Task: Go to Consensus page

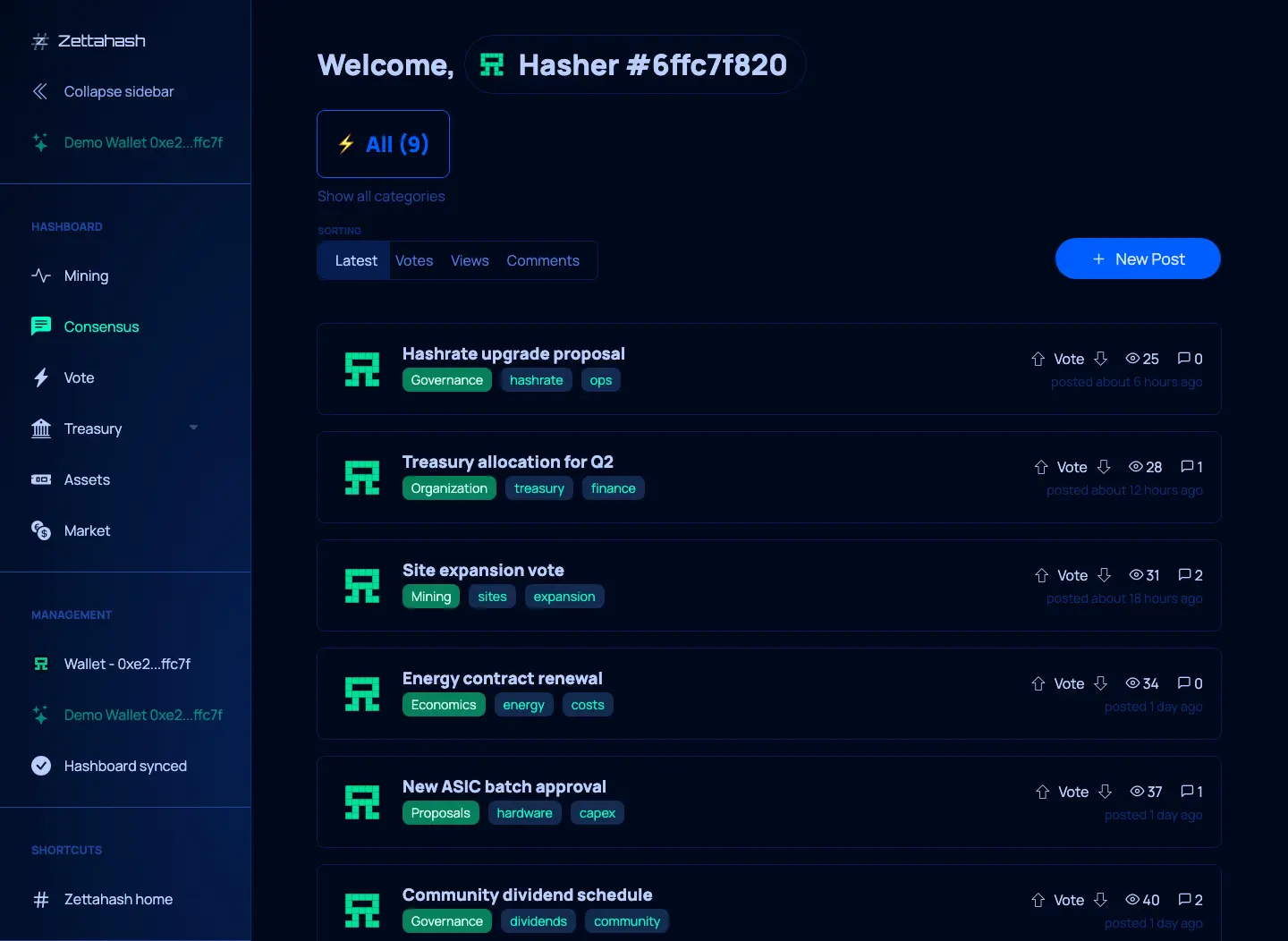Action: [101, 326]
